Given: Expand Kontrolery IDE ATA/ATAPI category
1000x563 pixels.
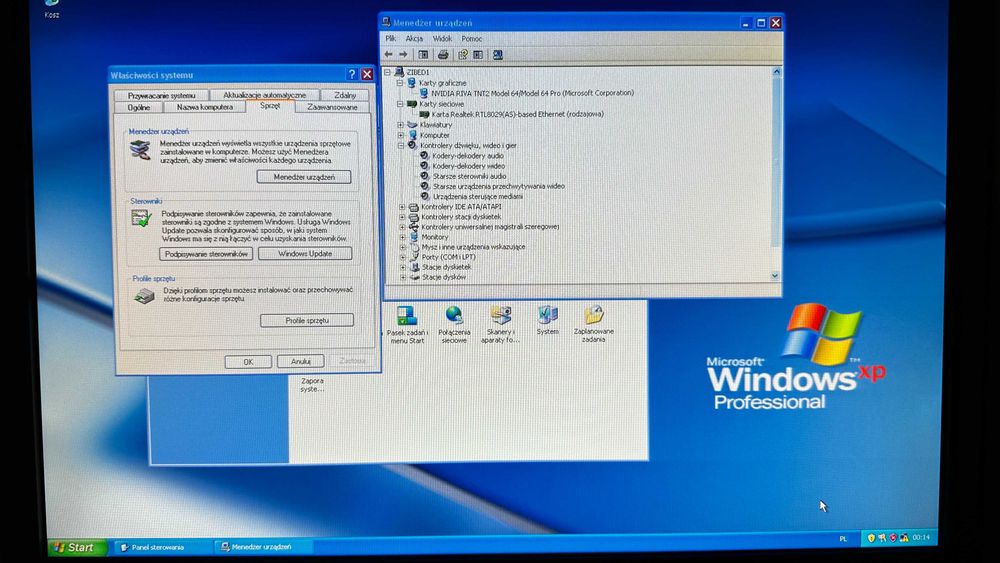Looking at the screenshot, I should click(x=402, y=207).
